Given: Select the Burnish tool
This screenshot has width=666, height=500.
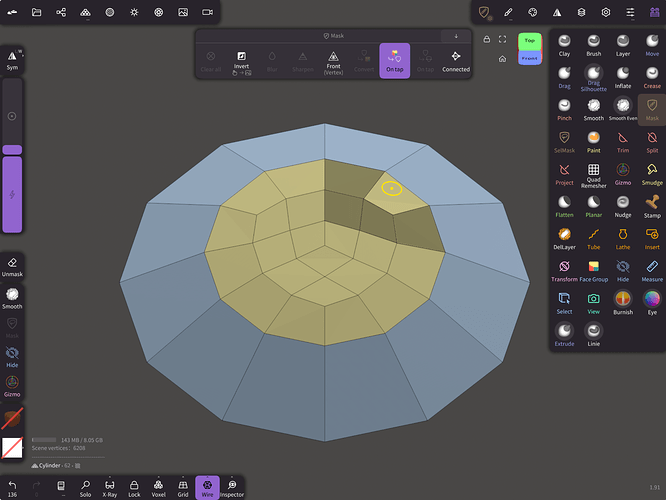Looking at the screenshot, I should [623, 304].
